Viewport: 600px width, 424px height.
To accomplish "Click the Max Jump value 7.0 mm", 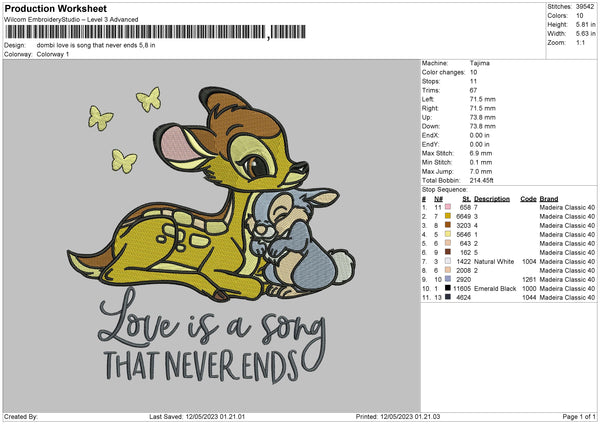I will [x=481, y=171].
